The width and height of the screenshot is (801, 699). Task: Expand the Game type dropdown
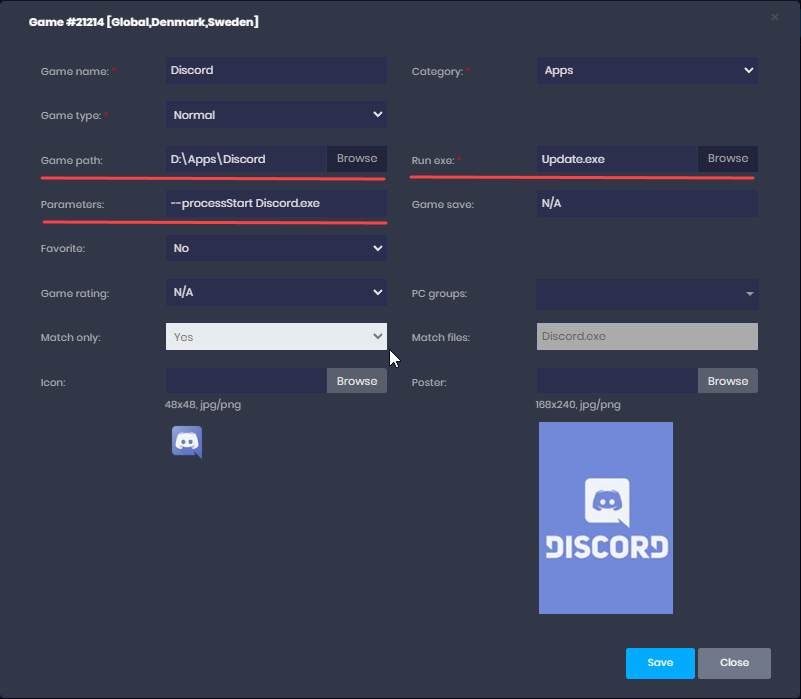[x=276, y=115]
